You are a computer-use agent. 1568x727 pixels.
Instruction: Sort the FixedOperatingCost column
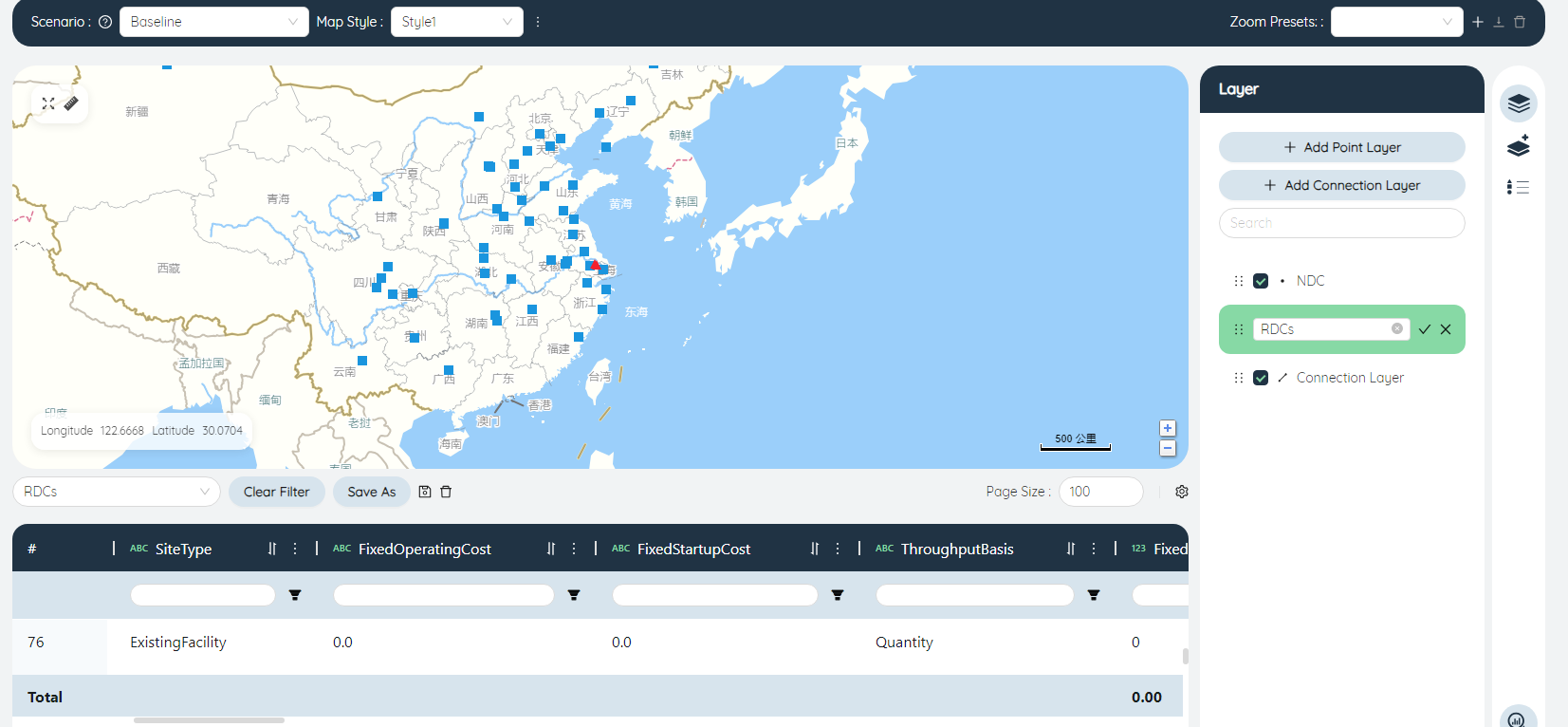[x=551, y=549]
